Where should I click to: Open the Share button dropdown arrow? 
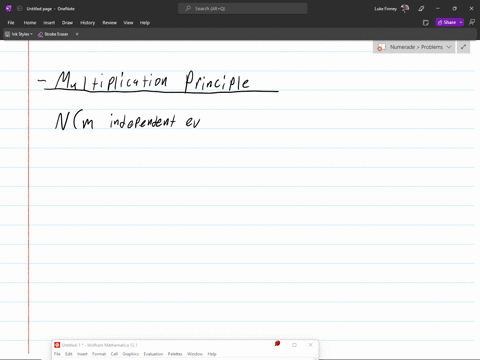(461, 22)
